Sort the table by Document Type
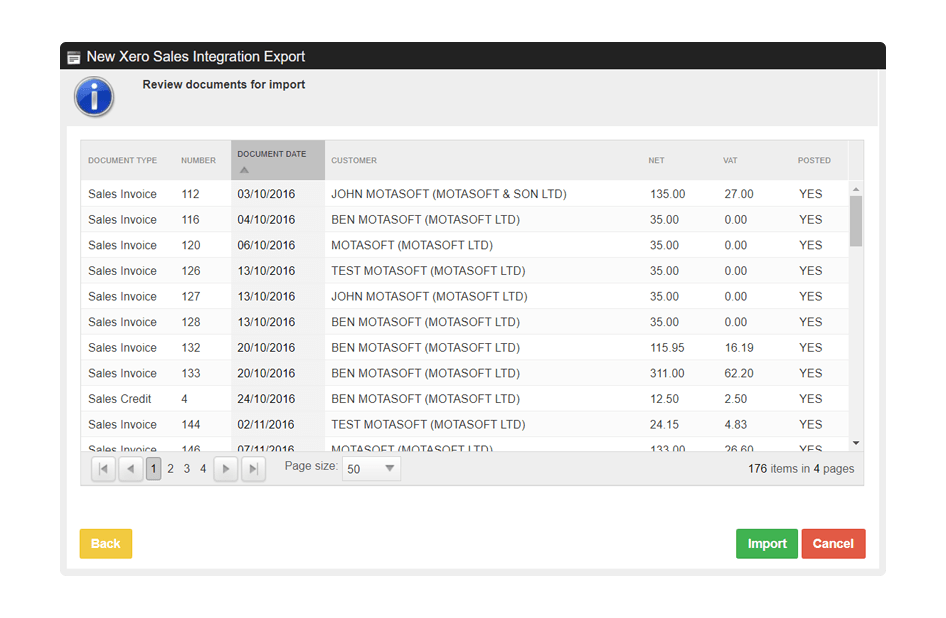 click(x=122, y=161)
